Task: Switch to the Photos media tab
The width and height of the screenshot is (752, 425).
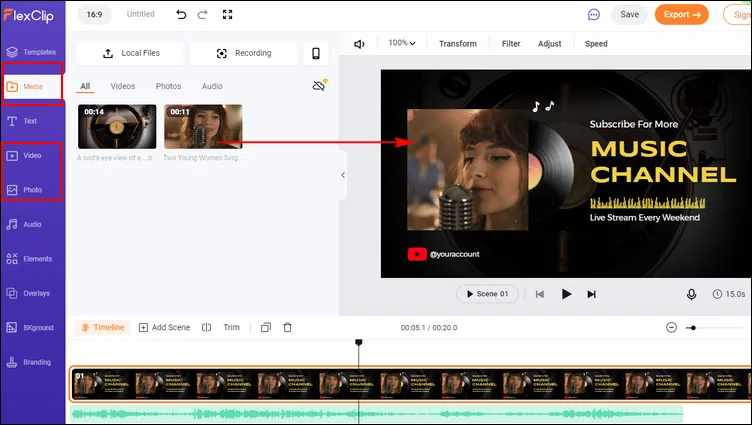Action: click(168, 86)
